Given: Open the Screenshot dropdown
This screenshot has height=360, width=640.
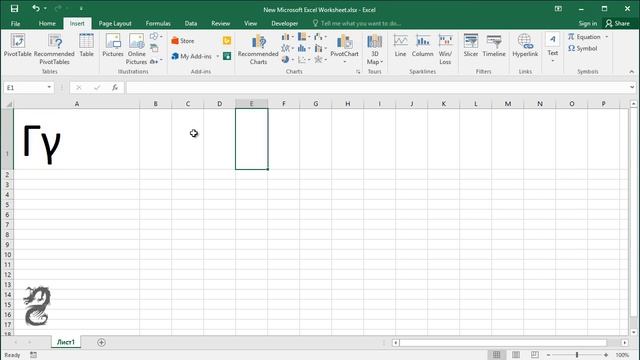Looking at the screenshot, I should pos(156,61).
